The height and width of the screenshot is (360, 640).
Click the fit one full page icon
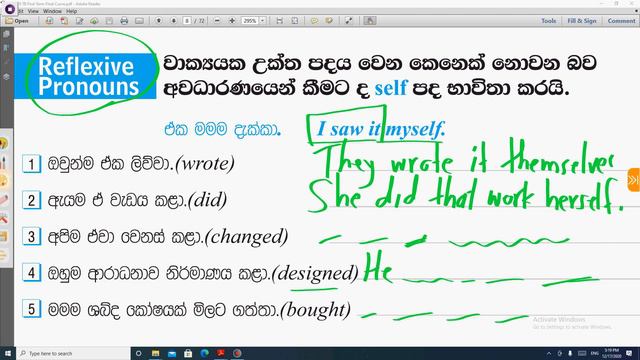(x=294, y=21)
